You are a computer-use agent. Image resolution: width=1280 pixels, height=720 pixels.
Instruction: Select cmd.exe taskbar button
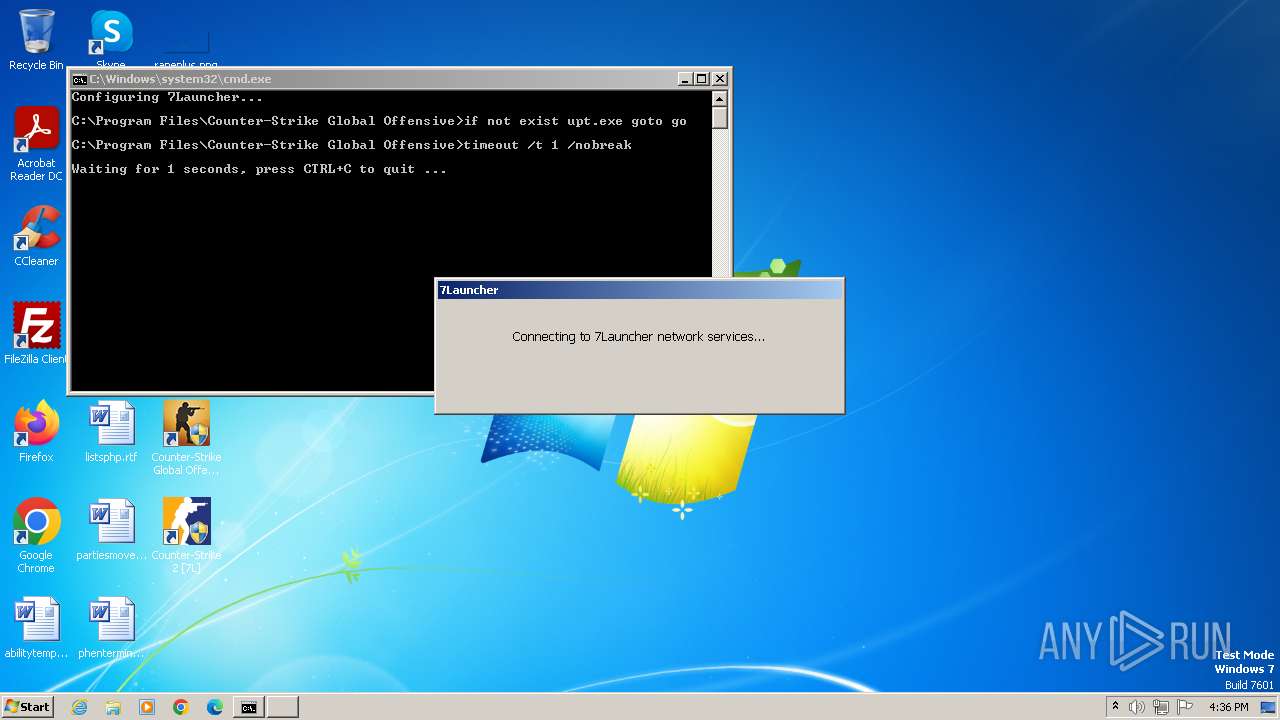pos(249,707)
